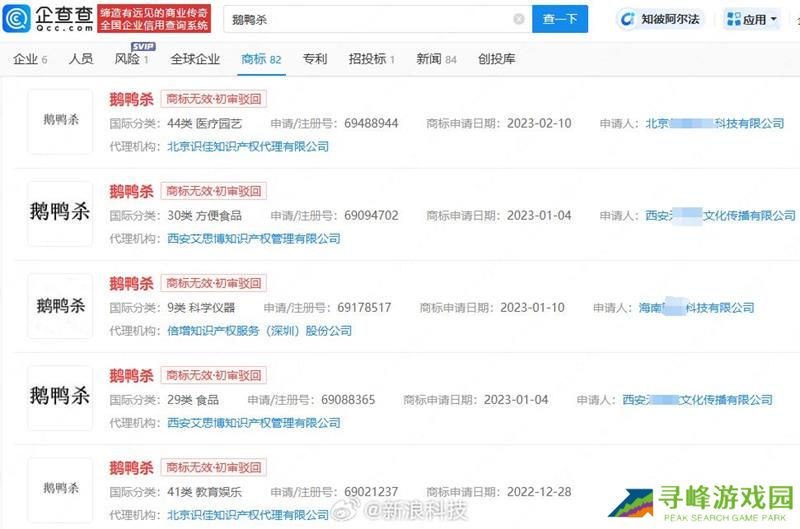Image resolution: width=800 pixels, height=529 pixels.
Task: Click the Qcc.com logo
Action: click(x=48, y=19)
